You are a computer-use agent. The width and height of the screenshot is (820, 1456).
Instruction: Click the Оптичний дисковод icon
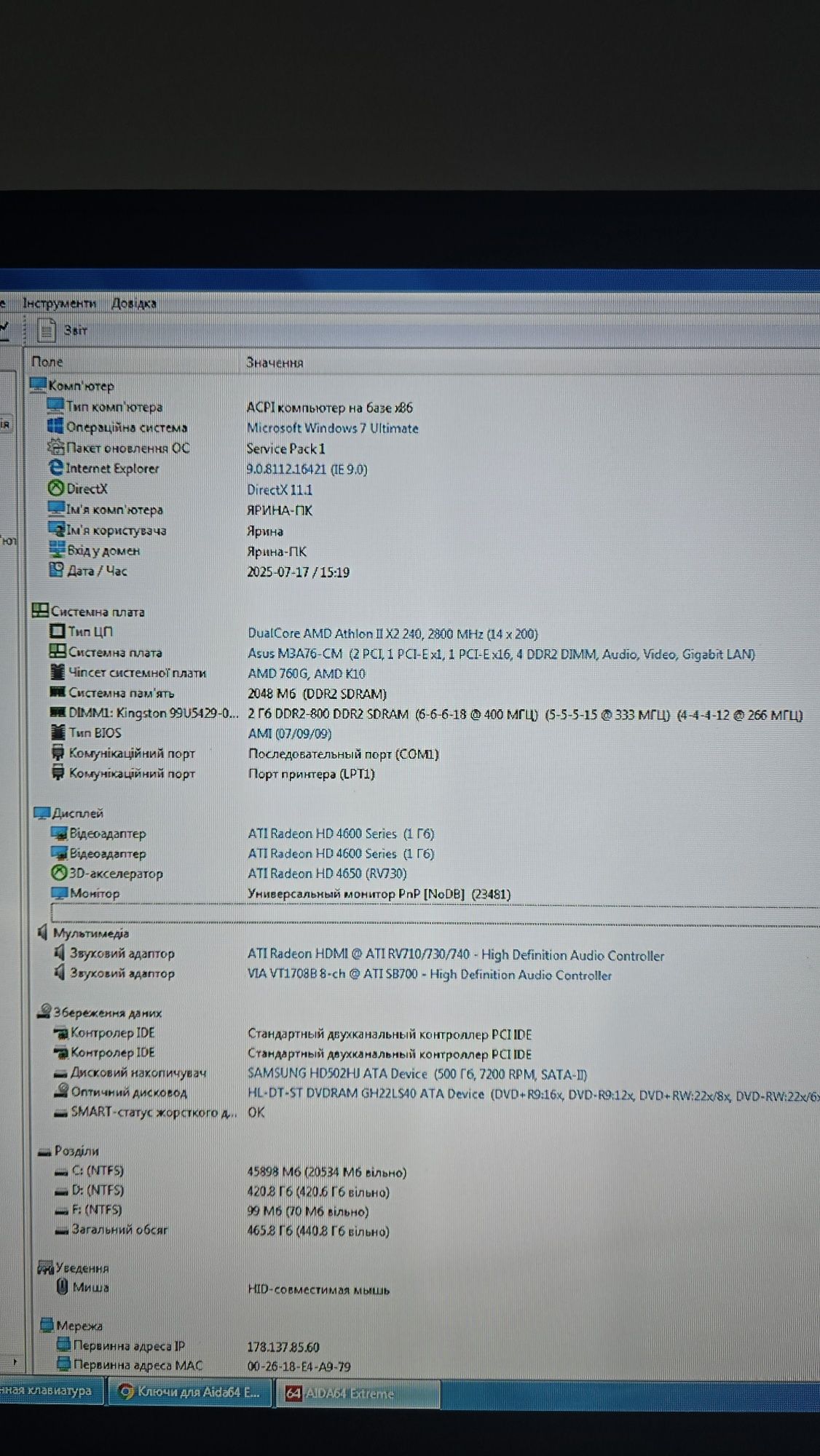[x=61, y=1091]
